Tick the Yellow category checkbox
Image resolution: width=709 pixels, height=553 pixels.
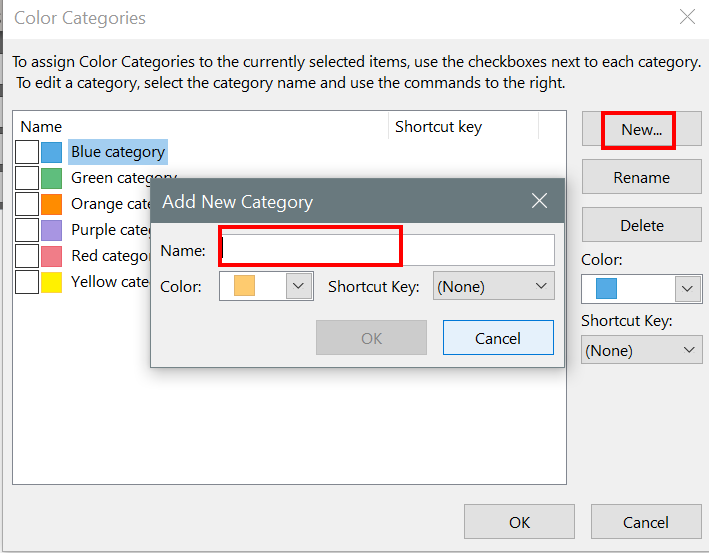coord(27,282)
